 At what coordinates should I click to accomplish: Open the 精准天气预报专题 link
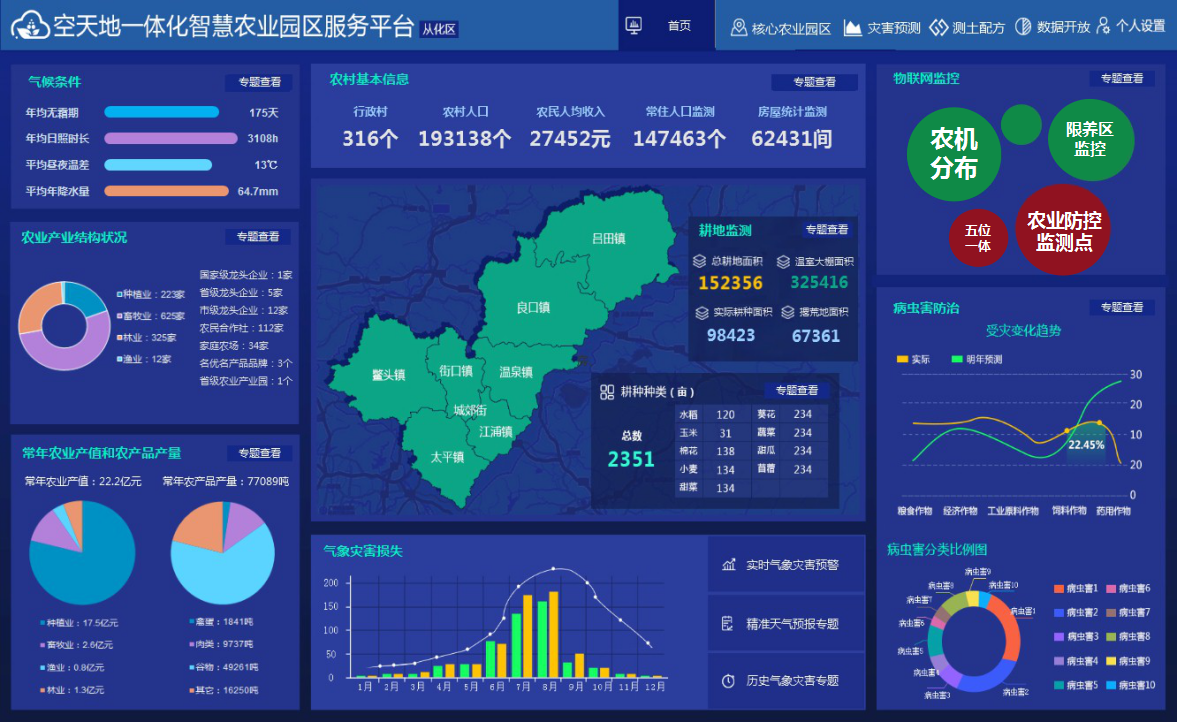tap(792, 624)
